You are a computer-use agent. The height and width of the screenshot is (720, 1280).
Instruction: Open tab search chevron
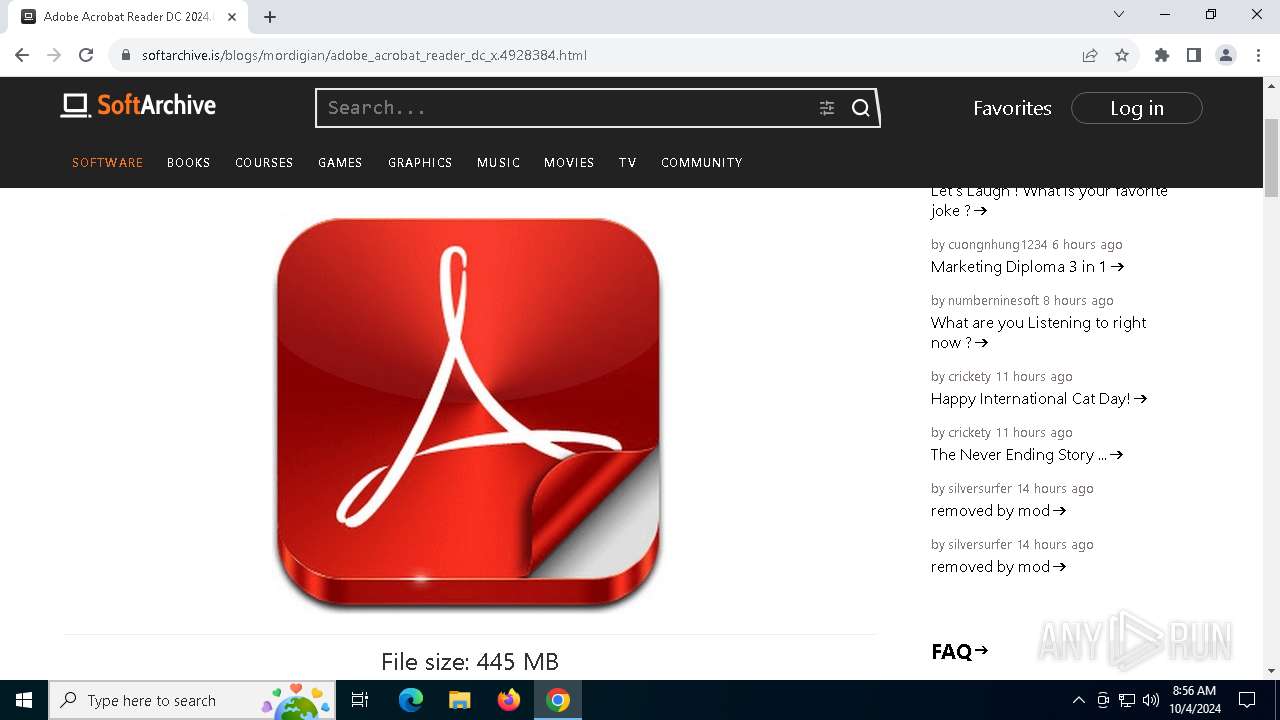(1119, 14)
